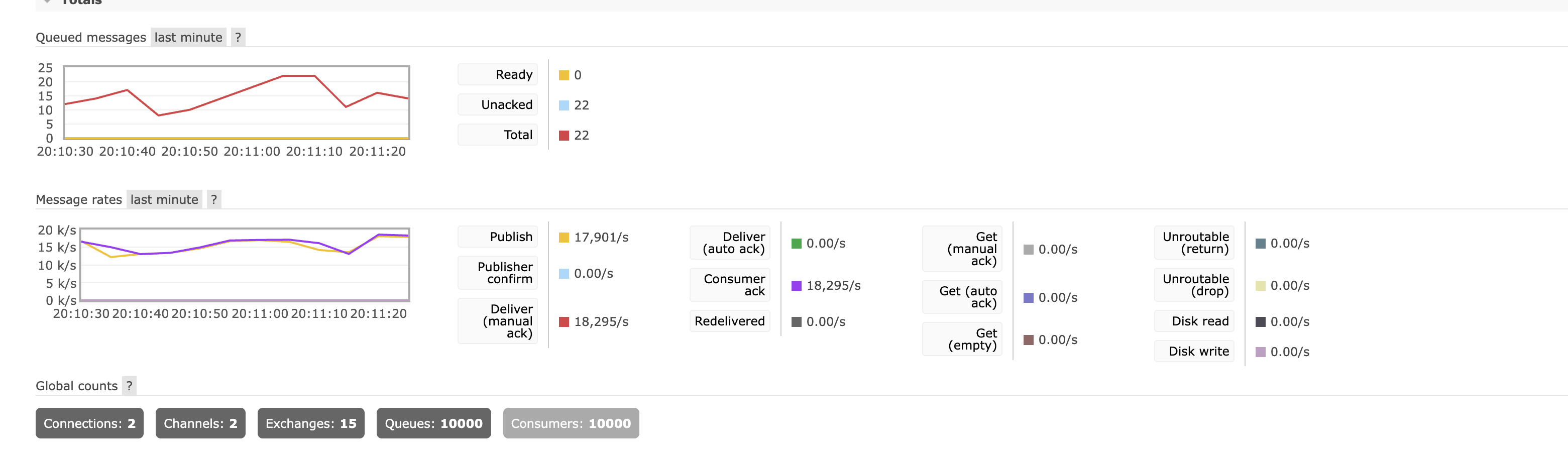This screenshot has height=452, width=1568.
Task: Collapse the Totals section triangle
Action: [47, 3]
